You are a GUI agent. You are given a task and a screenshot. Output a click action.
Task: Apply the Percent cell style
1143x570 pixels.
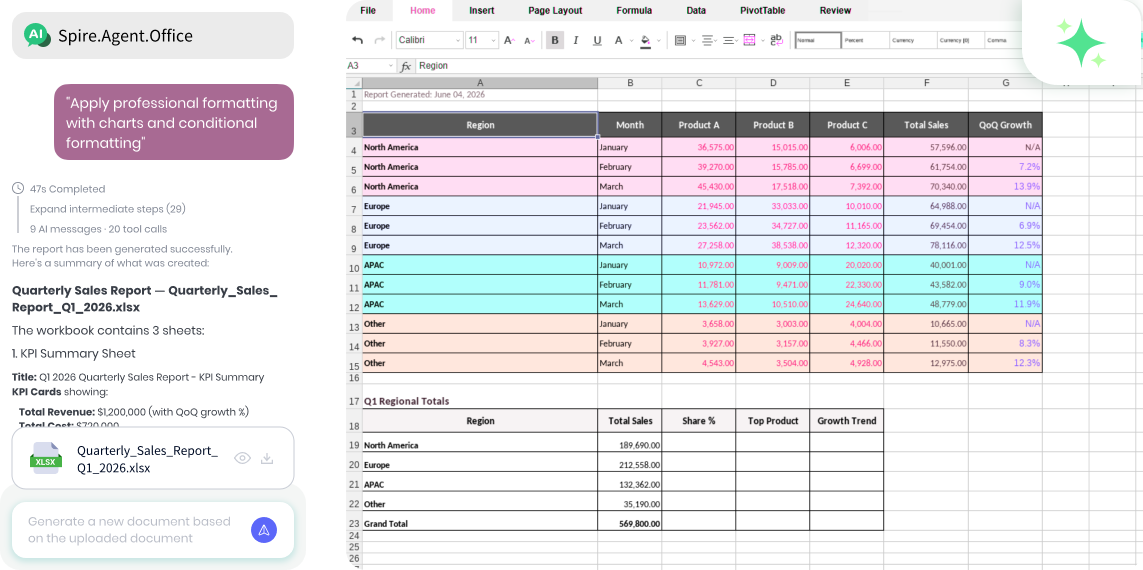pyautogui.click(x=865, y=41)
